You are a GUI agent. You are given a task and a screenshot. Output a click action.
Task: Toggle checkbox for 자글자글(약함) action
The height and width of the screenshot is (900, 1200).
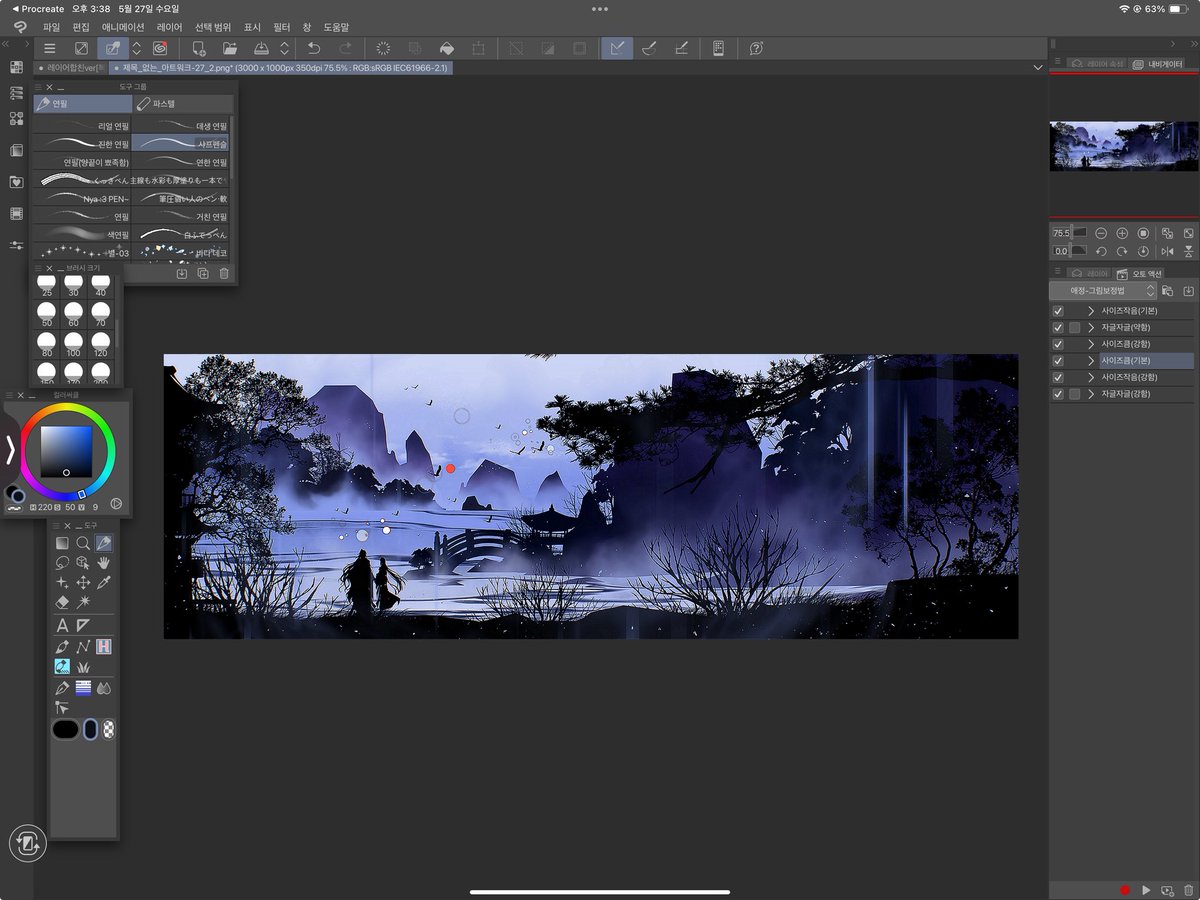1058,327
